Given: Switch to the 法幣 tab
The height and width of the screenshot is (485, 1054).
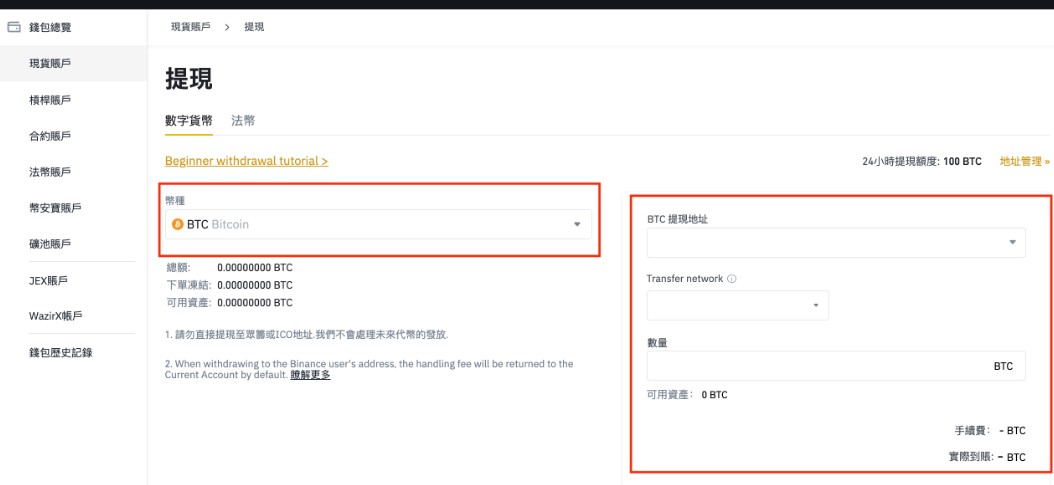Looking at the screenshot, I should pos(243,121).
